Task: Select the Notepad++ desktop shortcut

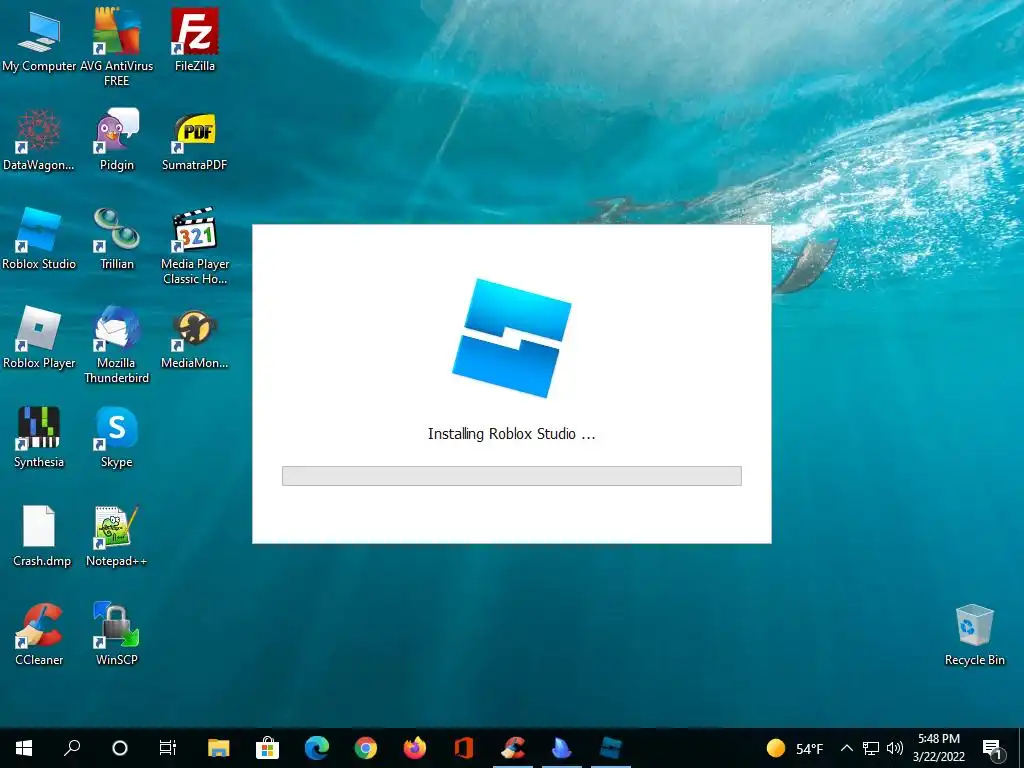Action: (116, 536)
